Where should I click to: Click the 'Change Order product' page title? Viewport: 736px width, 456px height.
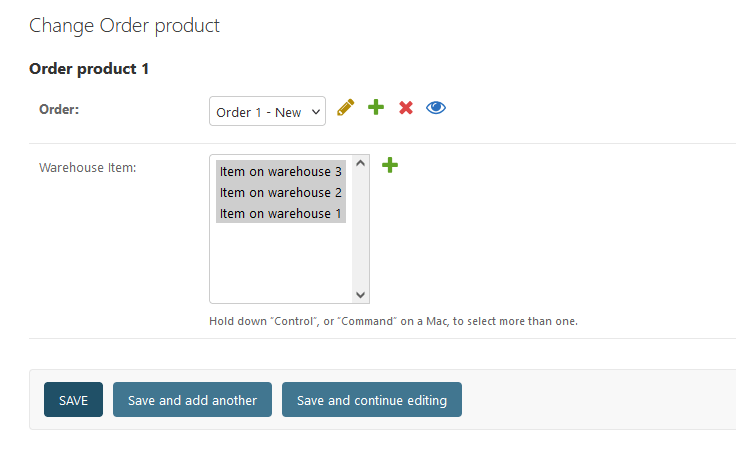[124, 26]
